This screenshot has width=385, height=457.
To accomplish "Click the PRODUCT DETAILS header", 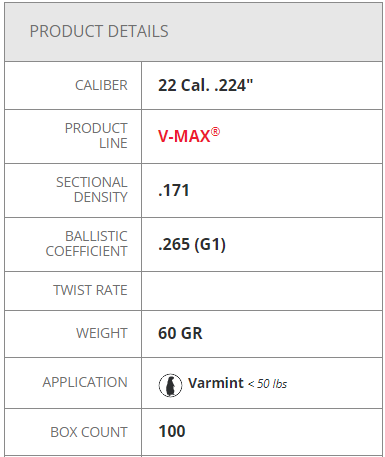I will coord(99,31).
